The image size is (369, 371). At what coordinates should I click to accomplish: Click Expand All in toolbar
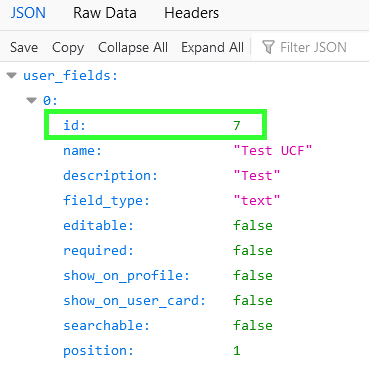coord(212,47)
